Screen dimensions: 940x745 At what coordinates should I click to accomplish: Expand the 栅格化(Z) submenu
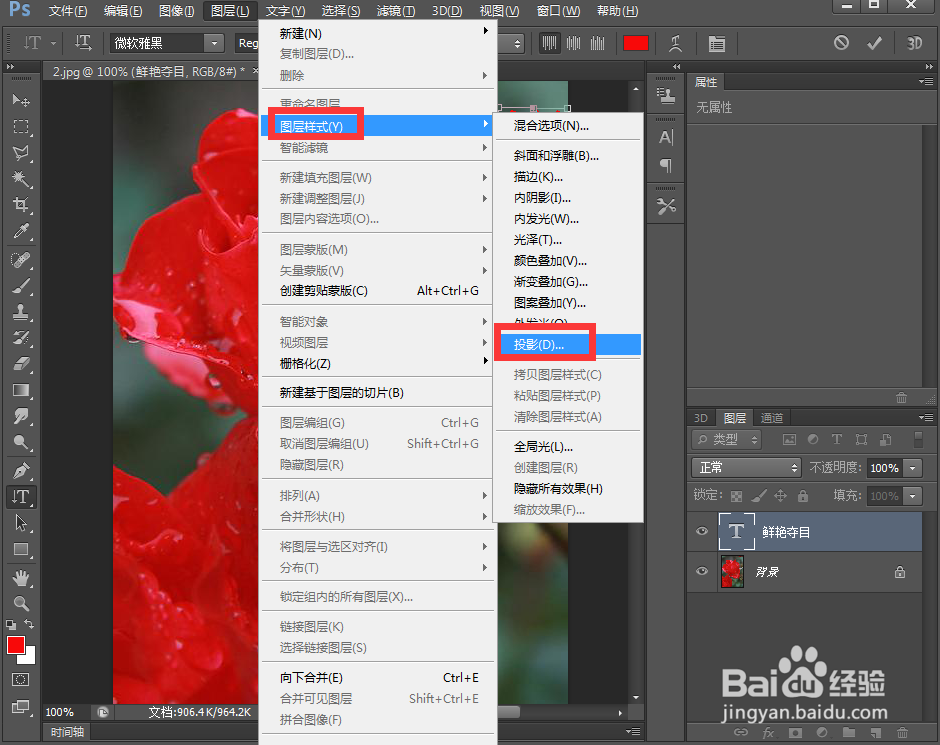coord(378,363)
